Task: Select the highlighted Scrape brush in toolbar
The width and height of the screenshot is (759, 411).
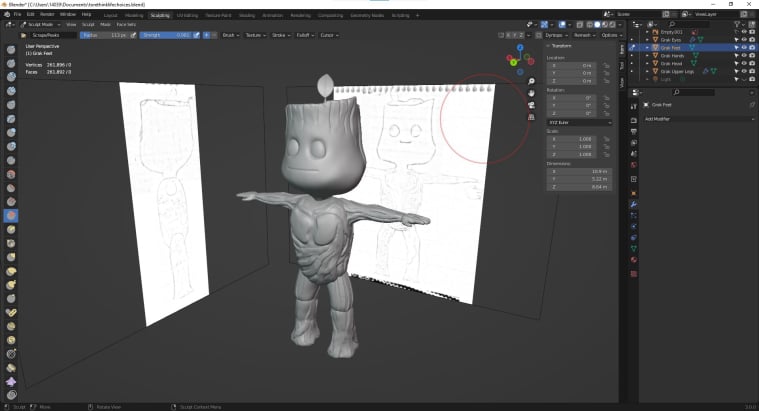Action: click(x=11, y=215)
